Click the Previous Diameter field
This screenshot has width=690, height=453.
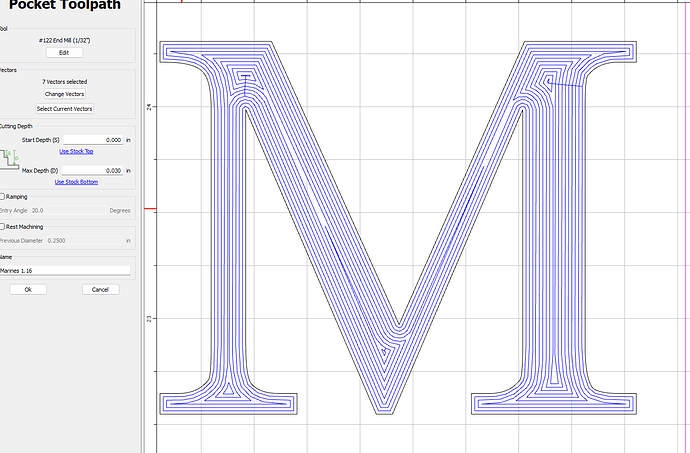point(84,240)
